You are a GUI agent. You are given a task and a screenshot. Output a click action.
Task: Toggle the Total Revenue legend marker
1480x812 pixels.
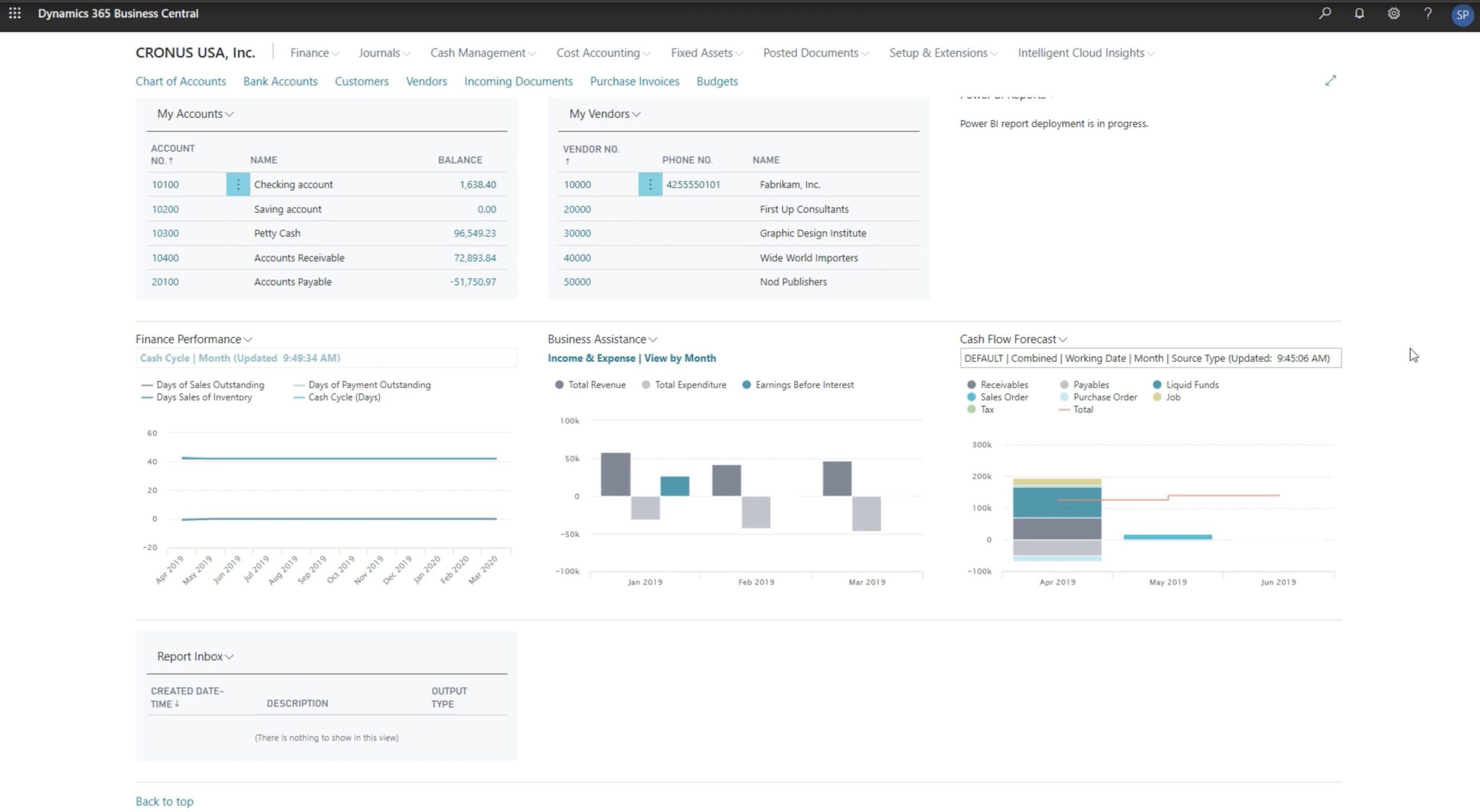[x=559, y=385]
